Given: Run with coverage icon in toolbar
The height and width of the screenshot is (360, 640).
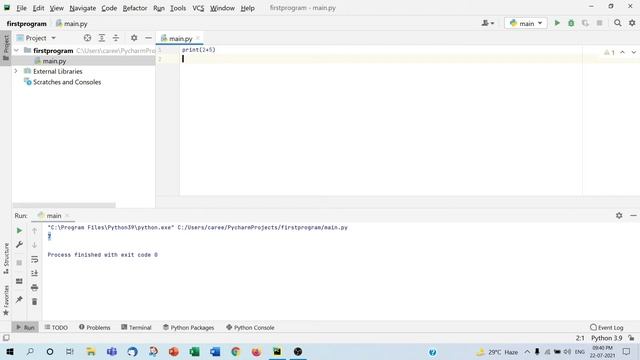Looking at the screenshot, I should coord(585,23).
